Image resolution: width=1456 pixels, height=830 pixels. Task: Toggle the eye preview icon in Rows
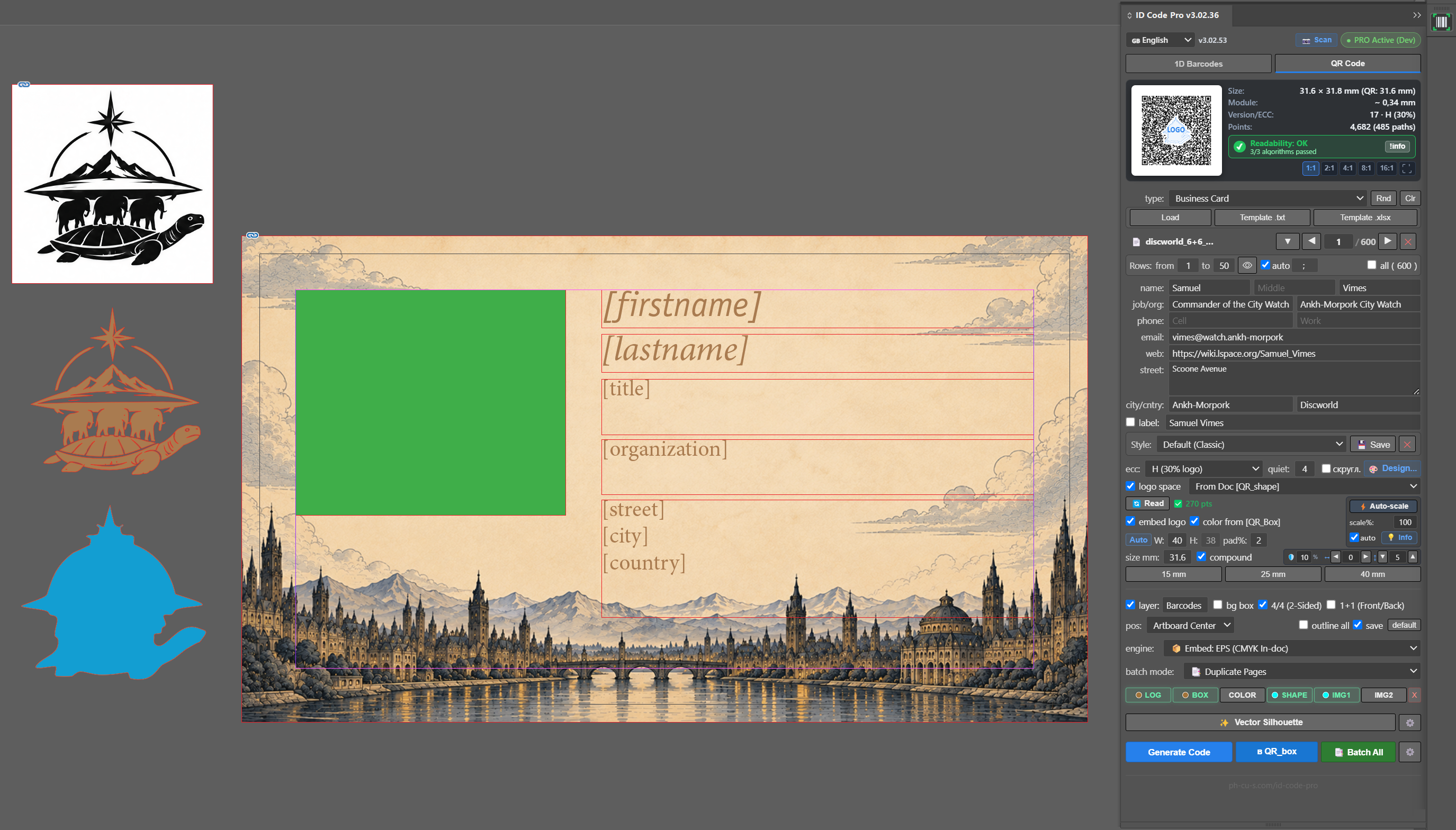coord(1247,266)
